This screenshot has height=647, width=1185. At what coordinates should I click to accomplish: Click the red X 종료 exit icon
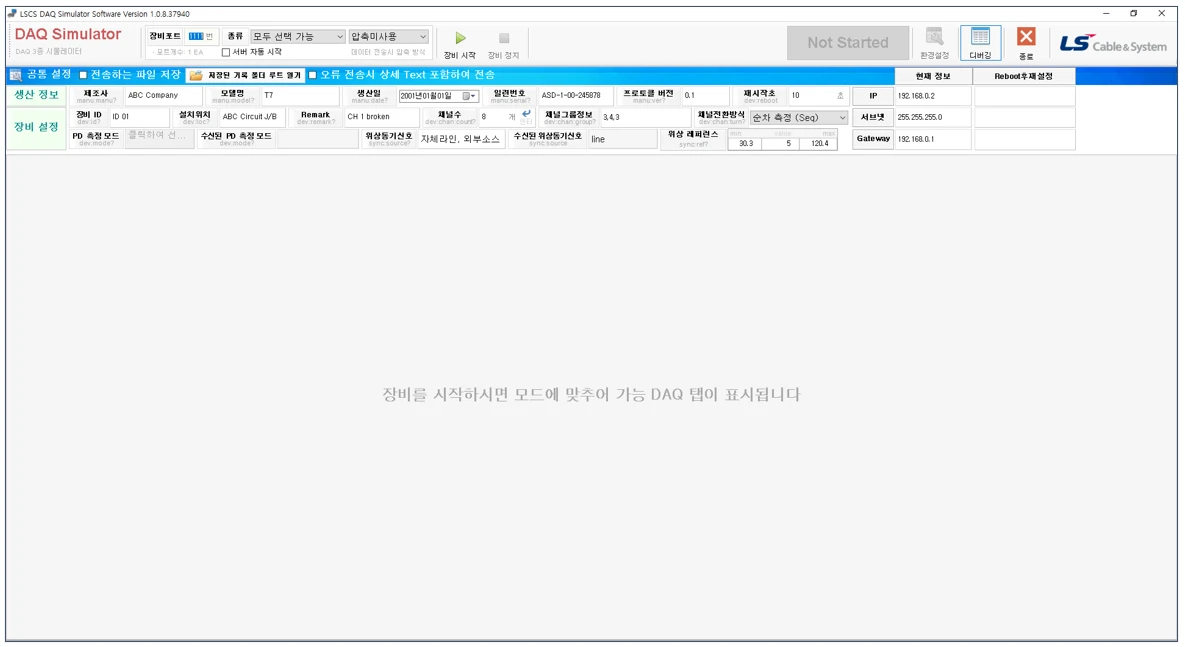point(1026,36)
